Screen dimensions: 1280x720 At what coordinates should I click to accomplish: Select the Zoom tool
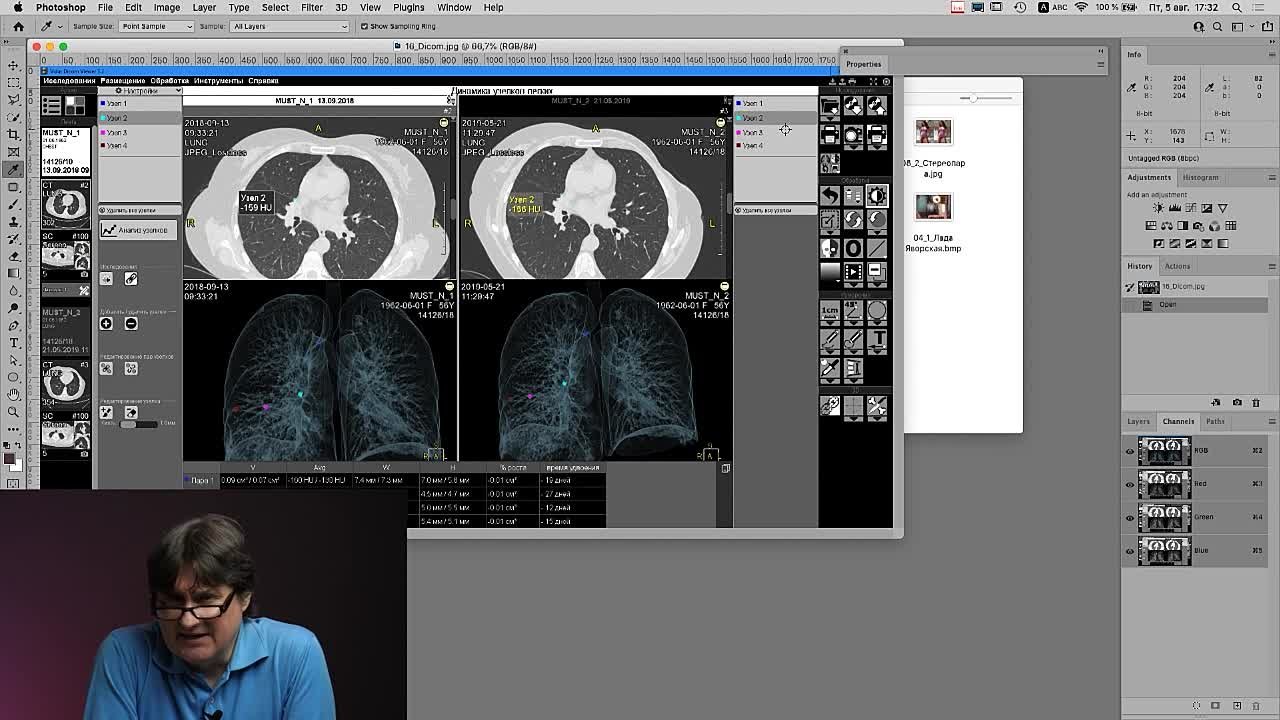pos(14,411)
